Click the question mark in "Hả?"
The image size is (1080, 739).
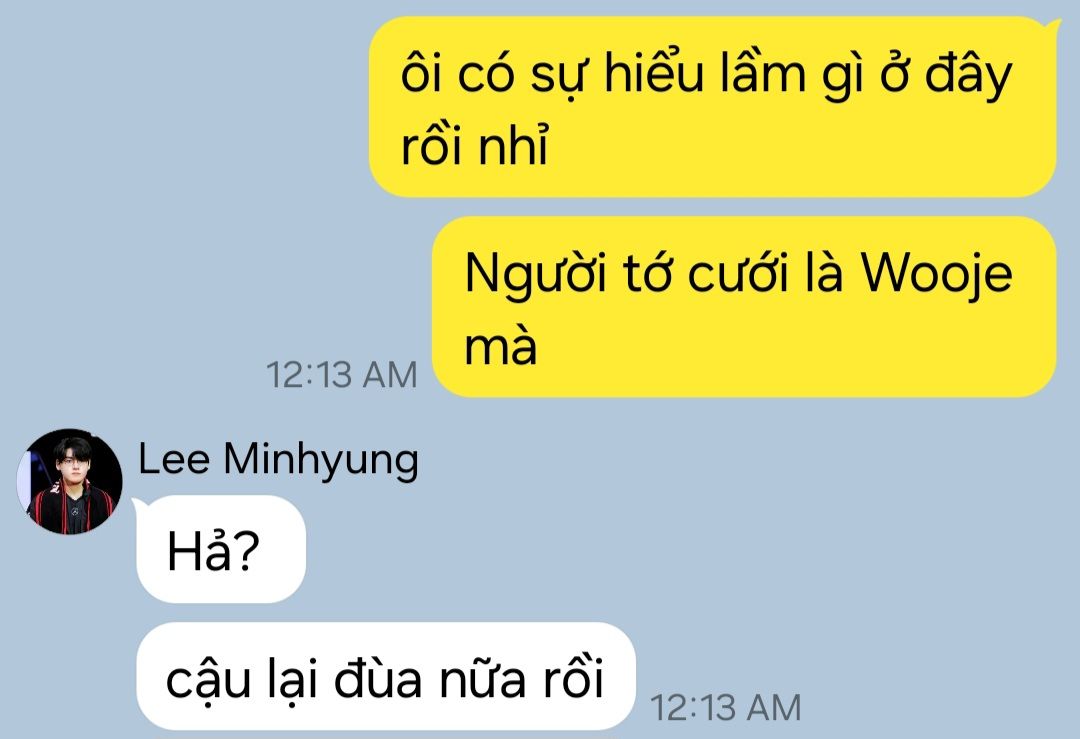tap(245, 550)
